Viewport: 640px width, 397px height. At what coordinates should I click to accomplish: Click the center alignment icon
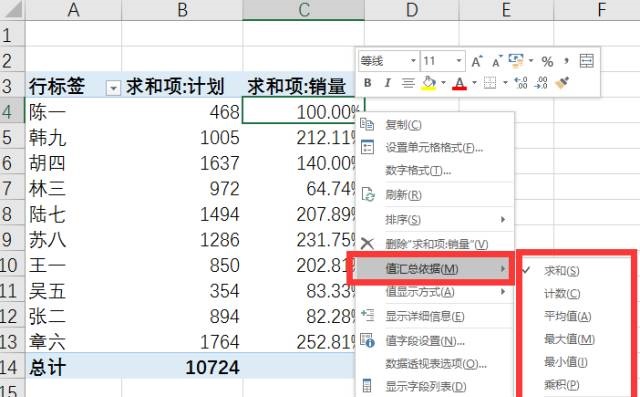[x=408, y=83]
